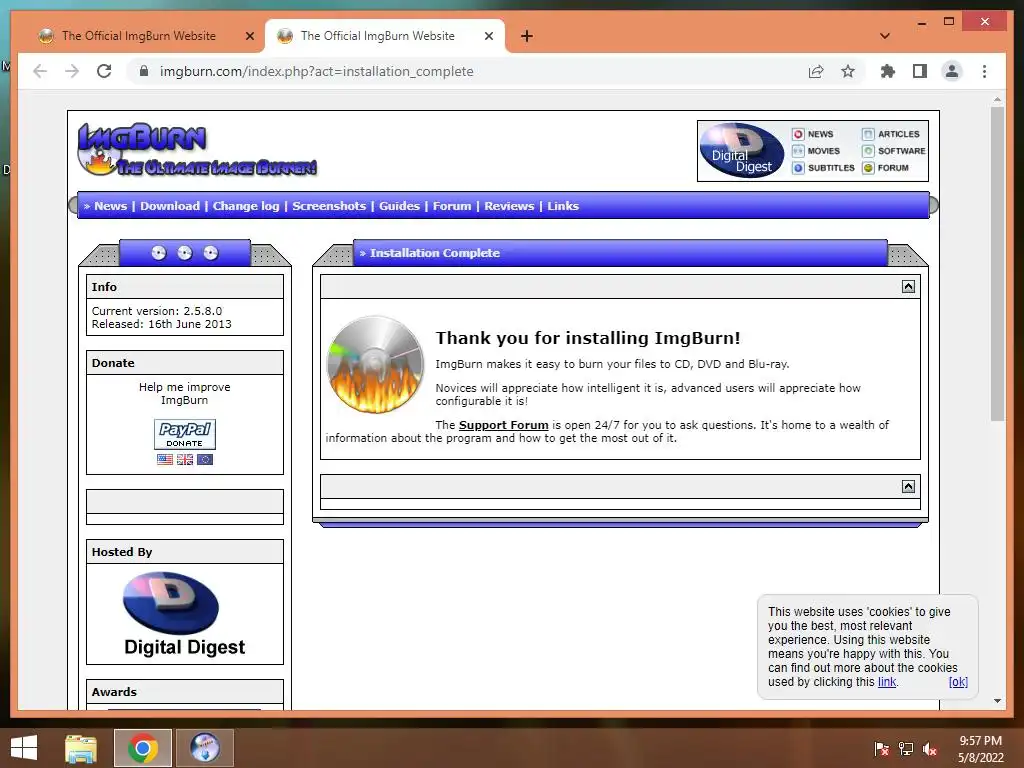Open the Chrome profile avatar
The image size is (1024, 768).
tap(952, 71)
